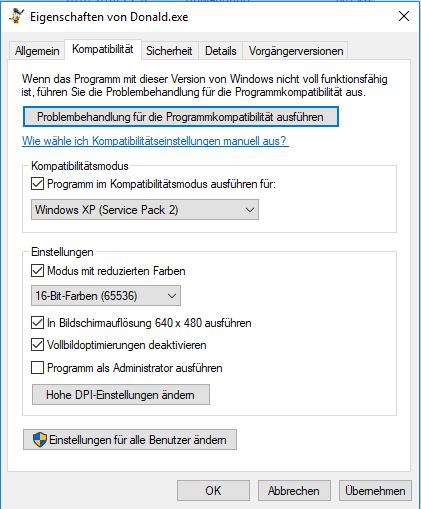Viewport: 421px width, 509px height.
Task: Open the Allgemein tab
Action: coord(37,51)
